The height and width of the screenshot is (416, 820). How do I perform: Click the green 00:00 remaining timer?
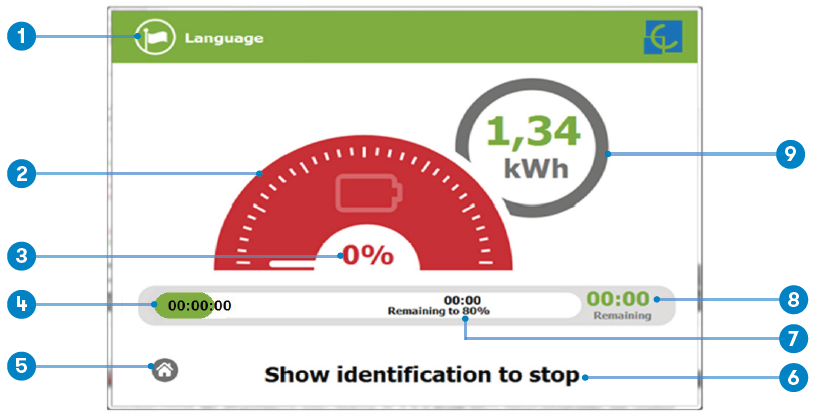[618, 298]
